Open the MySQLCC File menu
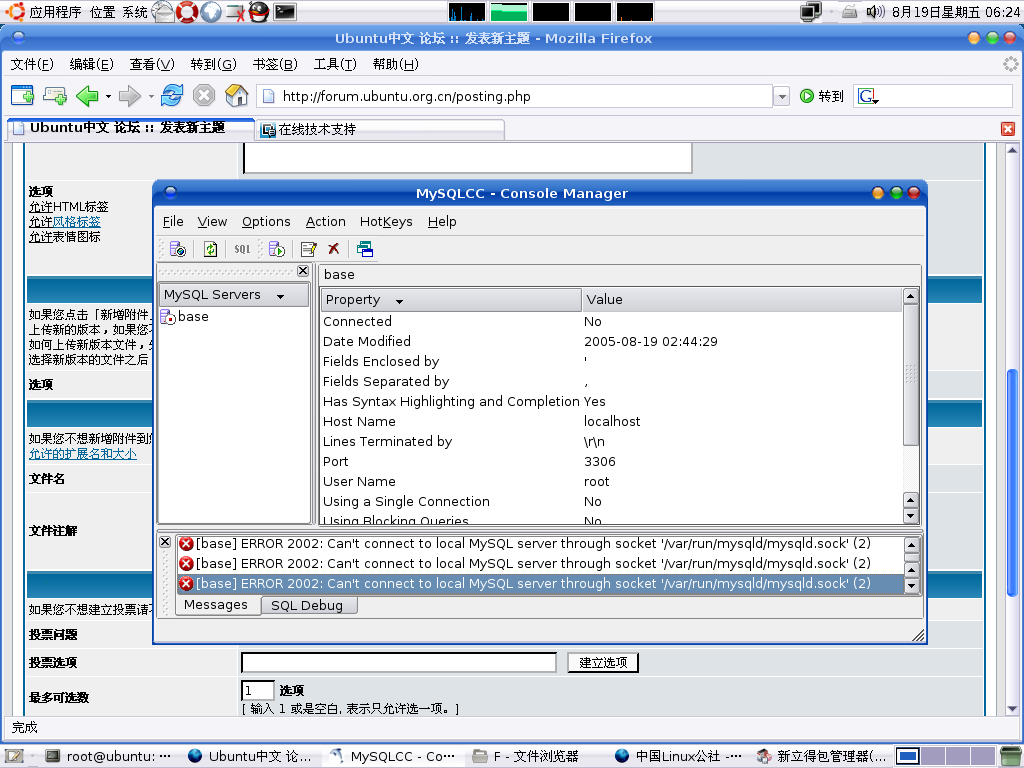 click(x=173, y=221)
